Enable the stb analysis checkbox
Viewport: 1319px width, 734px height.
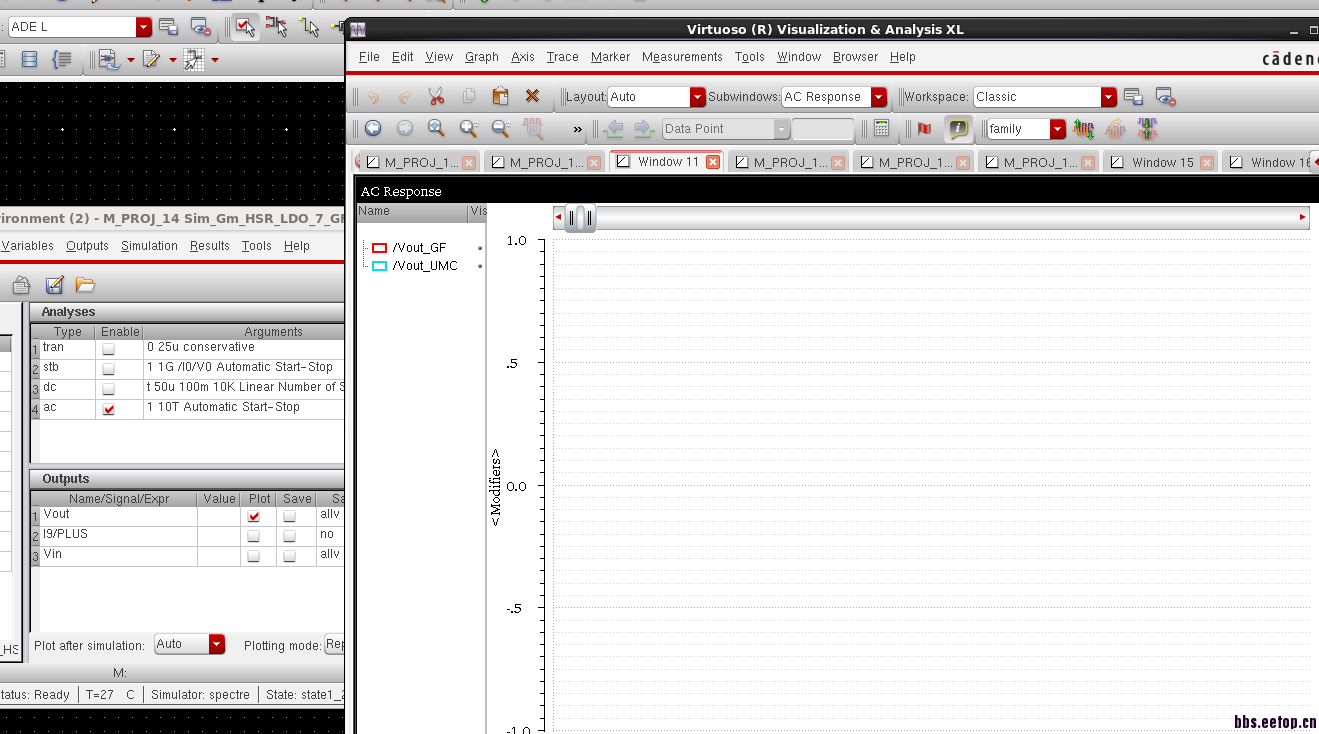(x=108, y=370)
